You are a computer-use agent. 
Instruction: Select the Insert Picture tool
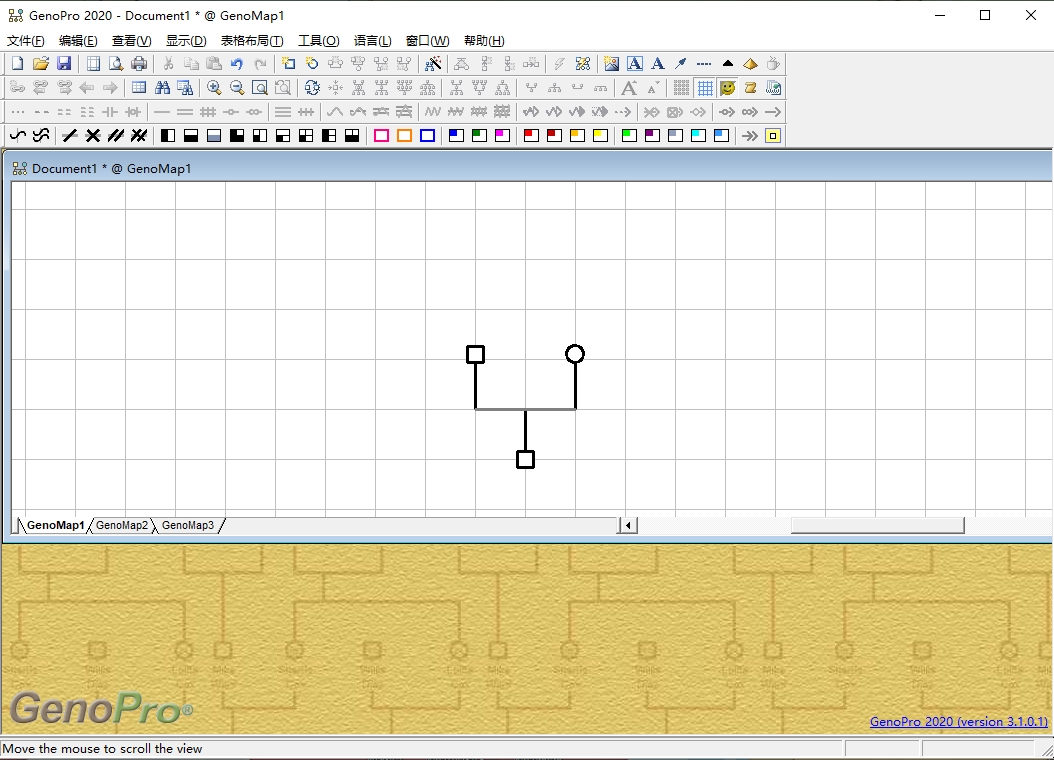(611, 64)
